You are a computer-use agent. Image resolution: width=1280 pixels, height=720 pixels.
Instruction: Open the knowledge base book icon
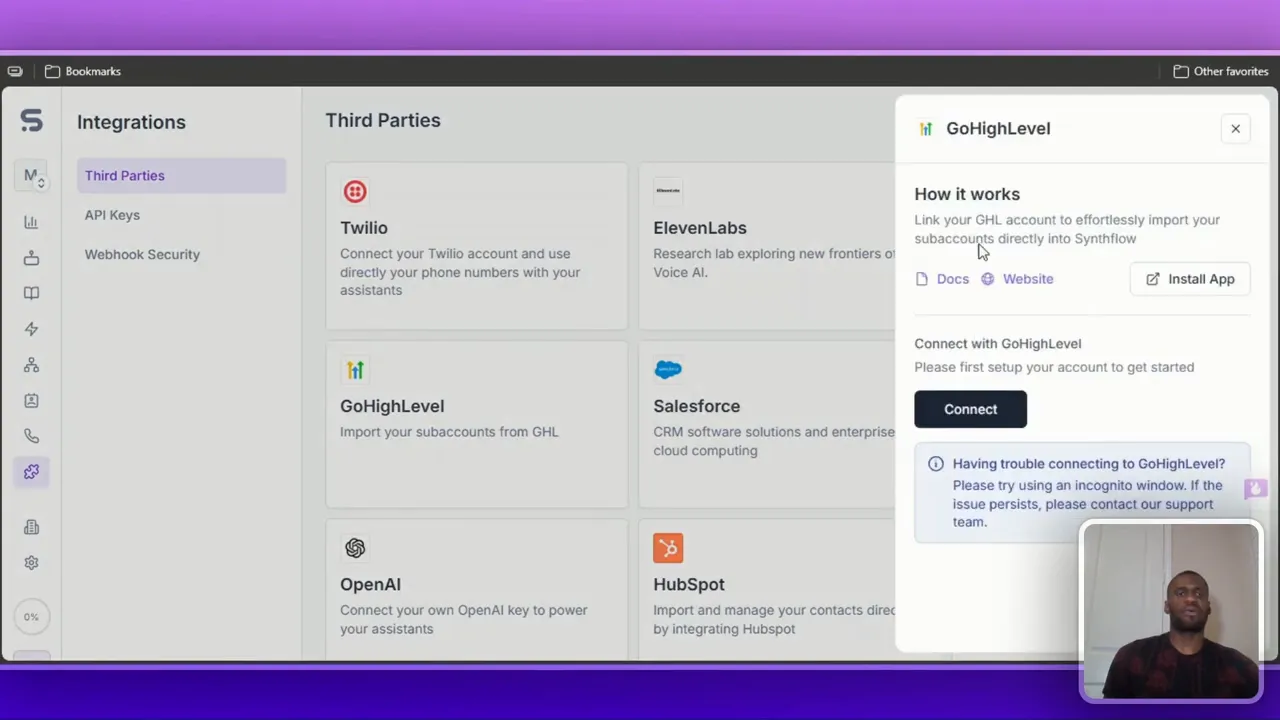[31, 293]
